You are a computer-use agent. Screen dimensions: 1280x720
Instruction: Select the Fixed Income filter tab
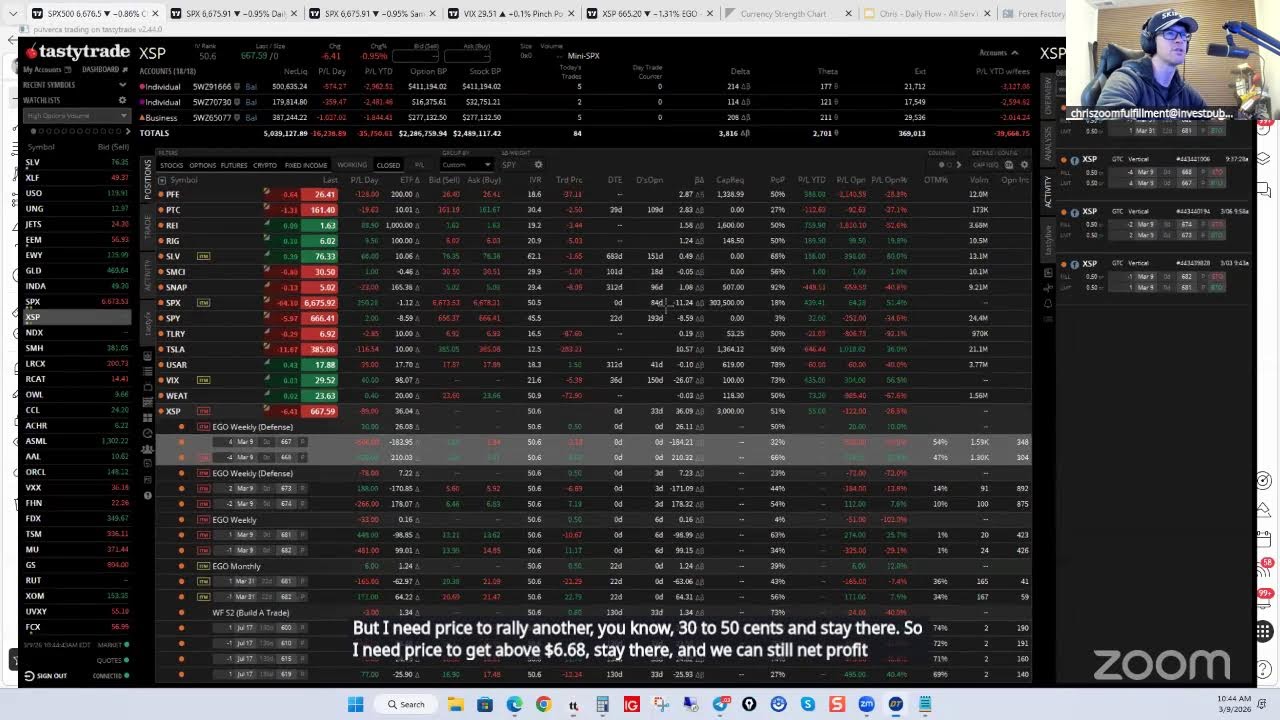coord(306,165)
